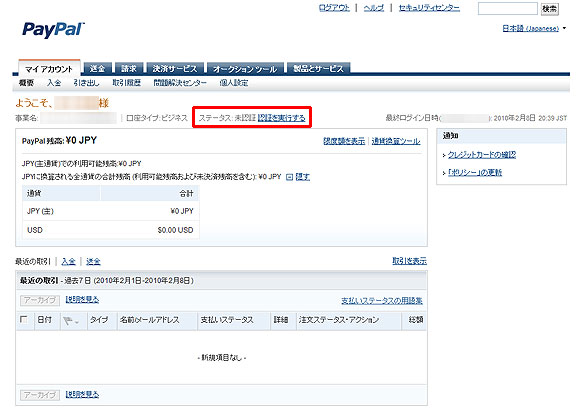Click the ヘルプ link
This screenshot has width=580, height=413.
click(x=374, y=8)
